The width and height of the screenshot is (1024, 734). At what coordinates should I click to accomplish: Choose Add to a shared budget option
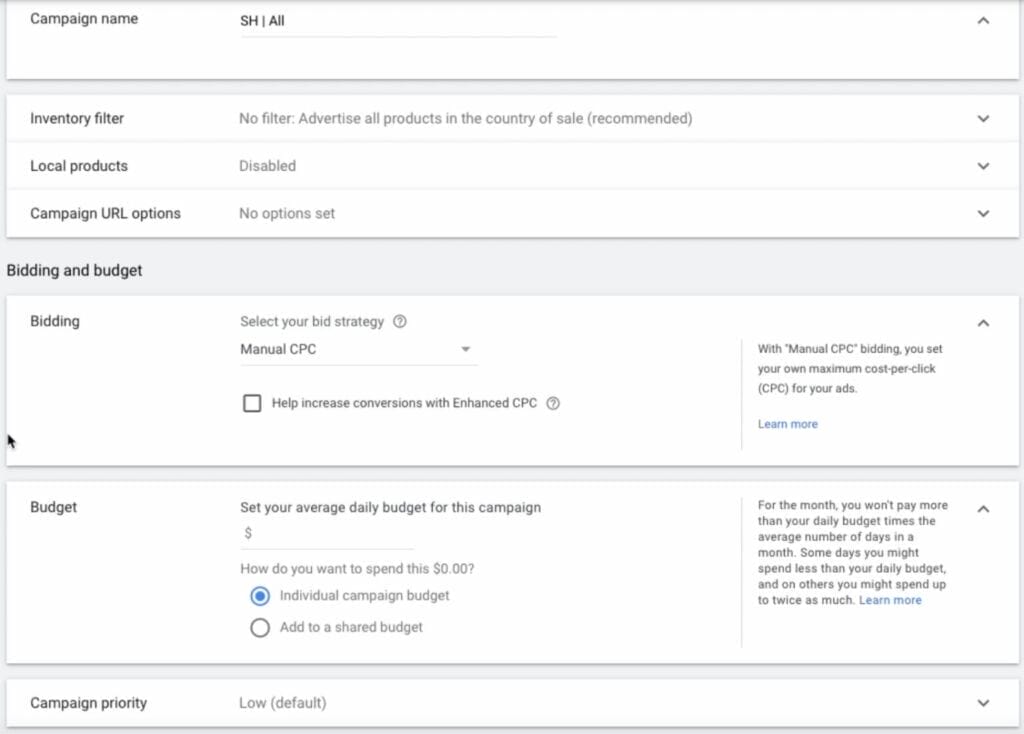pyautogui.click(x=260, y=628)
